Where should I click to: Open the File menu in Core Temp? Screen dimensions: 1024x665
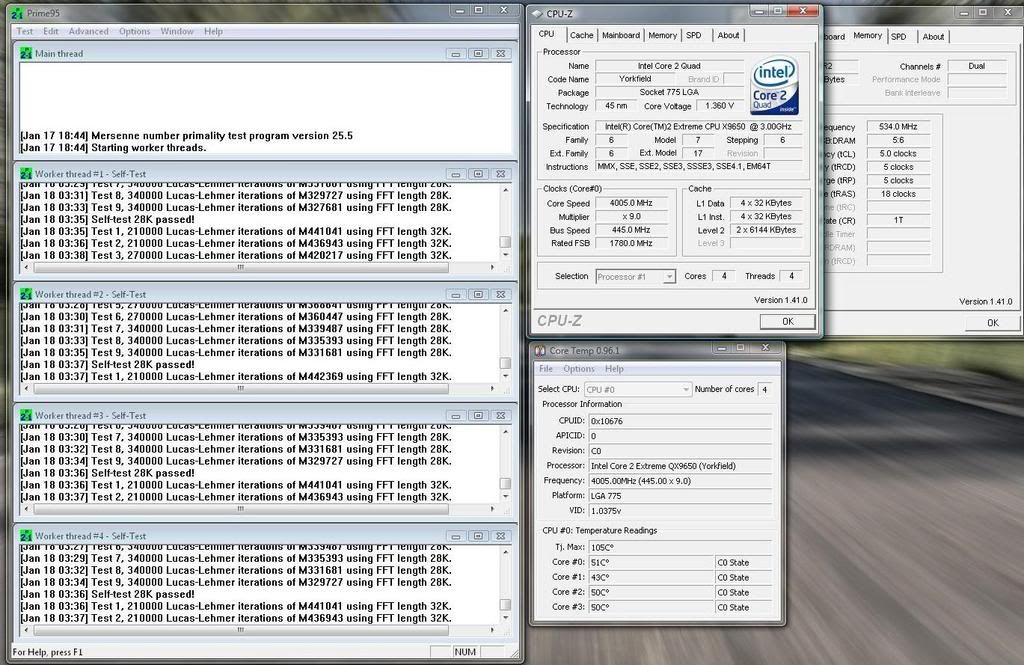click(x=546, y=369)
